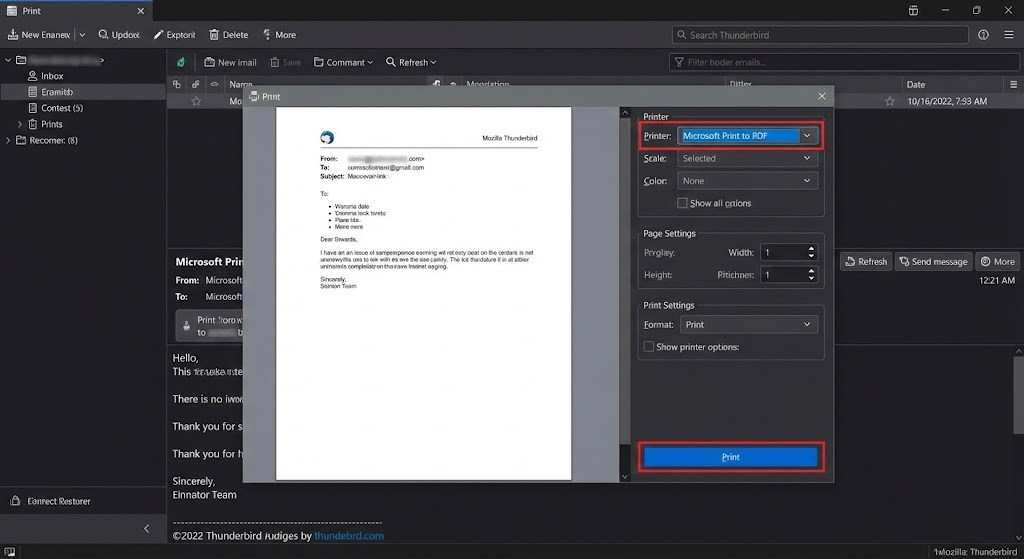This screenshot has width=1024, height=559.
Task: Click the info circle icon near search
Action: tap(983, 35)
